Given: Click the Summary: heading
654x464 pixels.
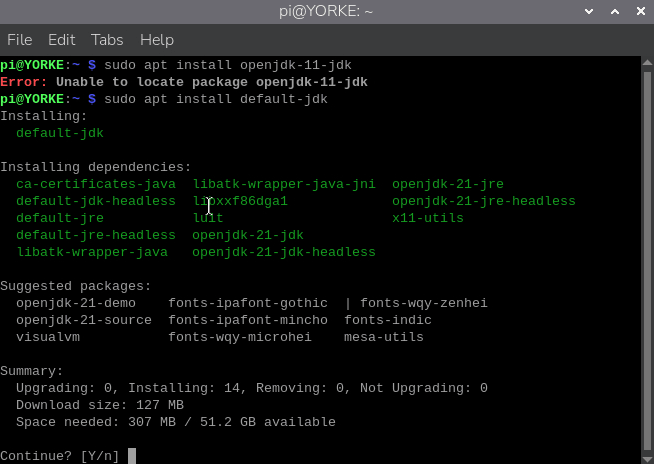Looking at the screenshot, I should (32, 371).
